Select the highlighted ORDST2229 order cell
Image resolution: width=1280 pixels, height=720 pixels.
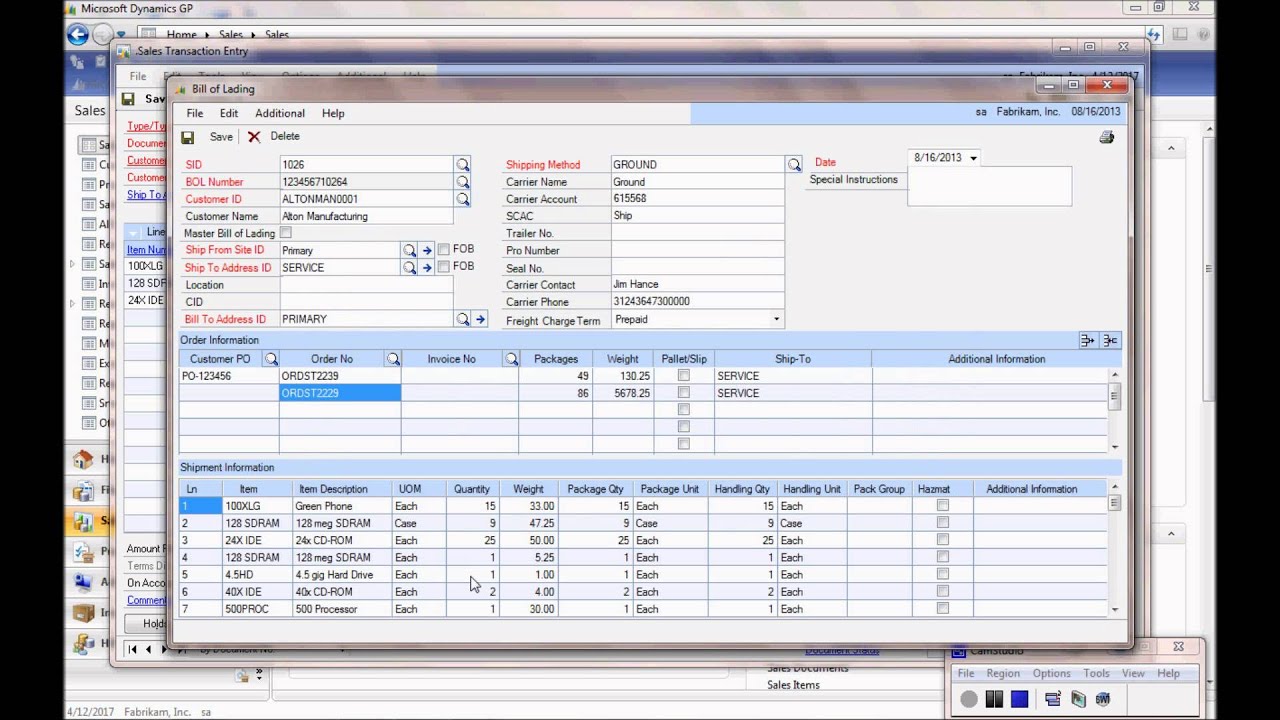[340, 393]
